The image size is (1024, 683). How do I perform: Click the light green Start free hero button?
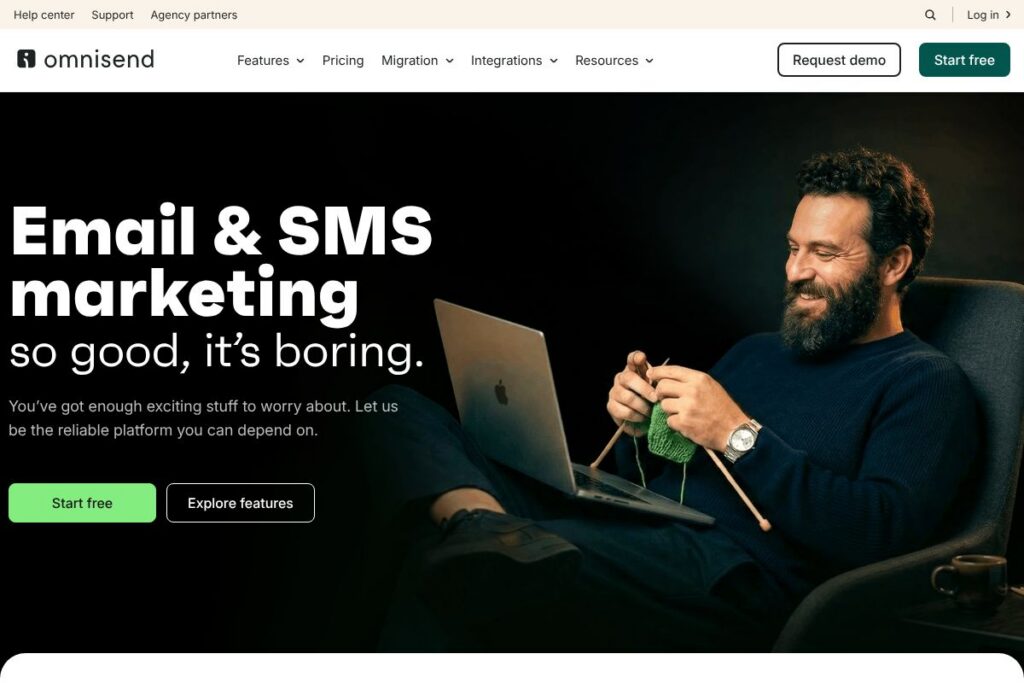pyautogui.click(x=82, y=503)
